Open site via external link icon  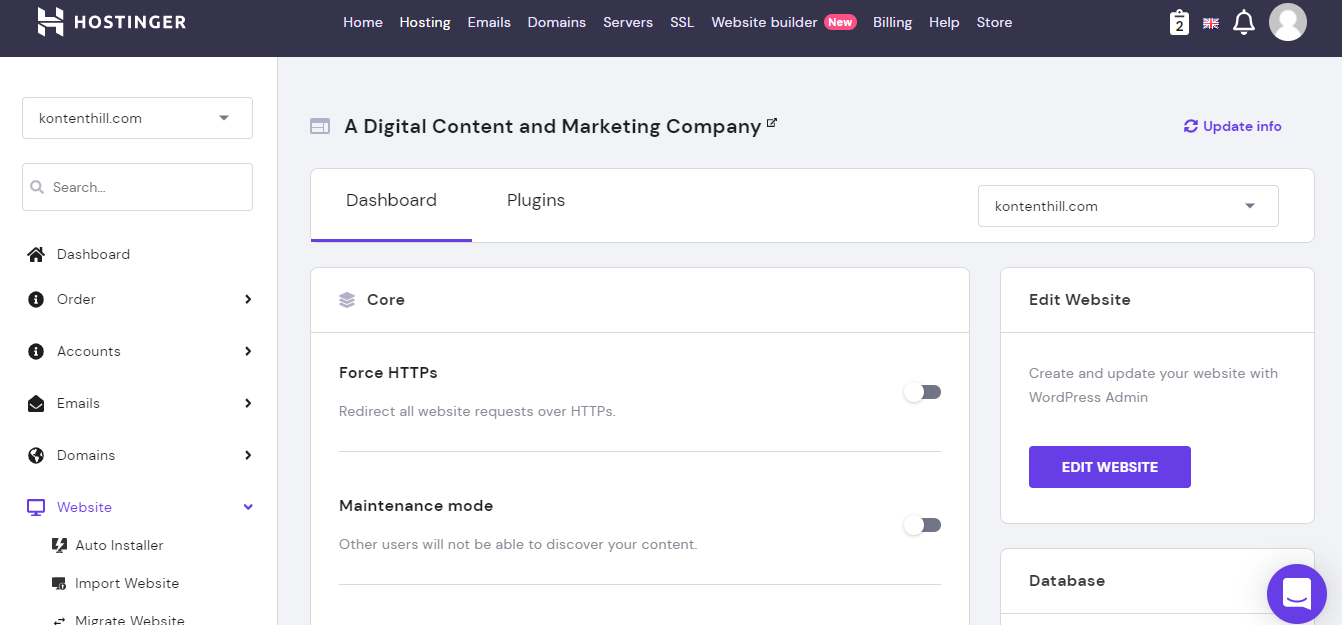(772, 124)
